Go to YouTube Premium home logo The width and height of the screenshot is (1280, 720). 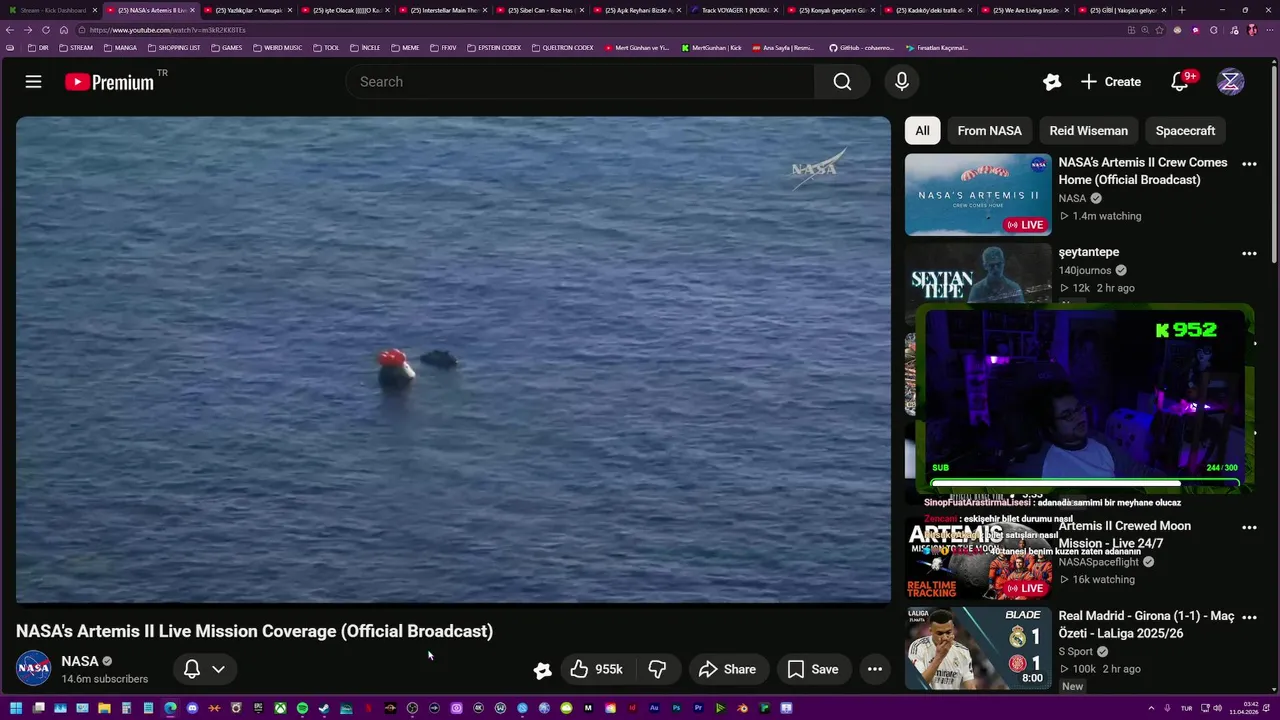coord(110,82)
